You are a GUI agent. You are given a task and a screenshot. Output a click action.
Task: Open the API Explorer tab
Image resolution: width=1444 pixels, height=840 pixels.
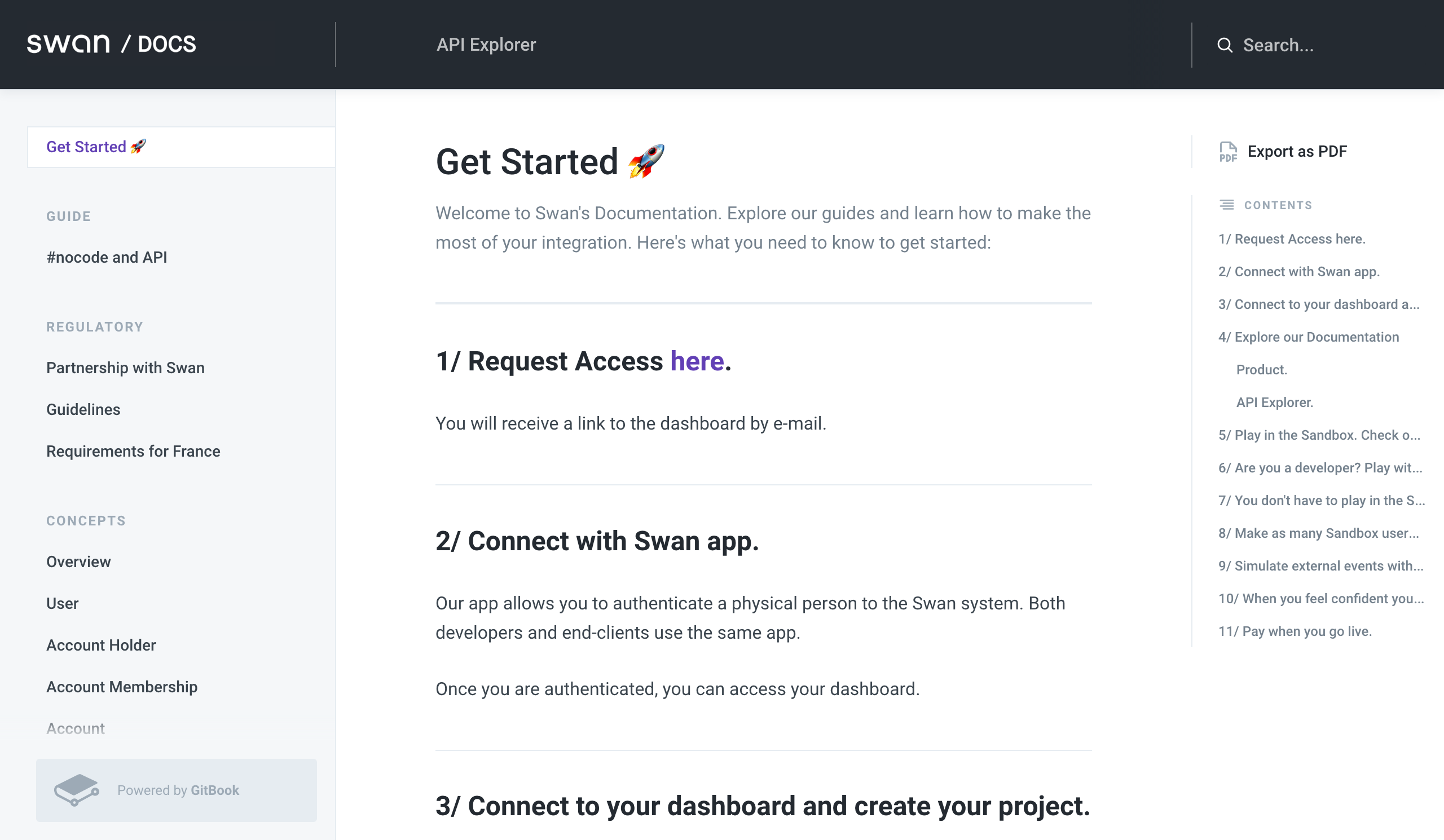coord(486,45)
